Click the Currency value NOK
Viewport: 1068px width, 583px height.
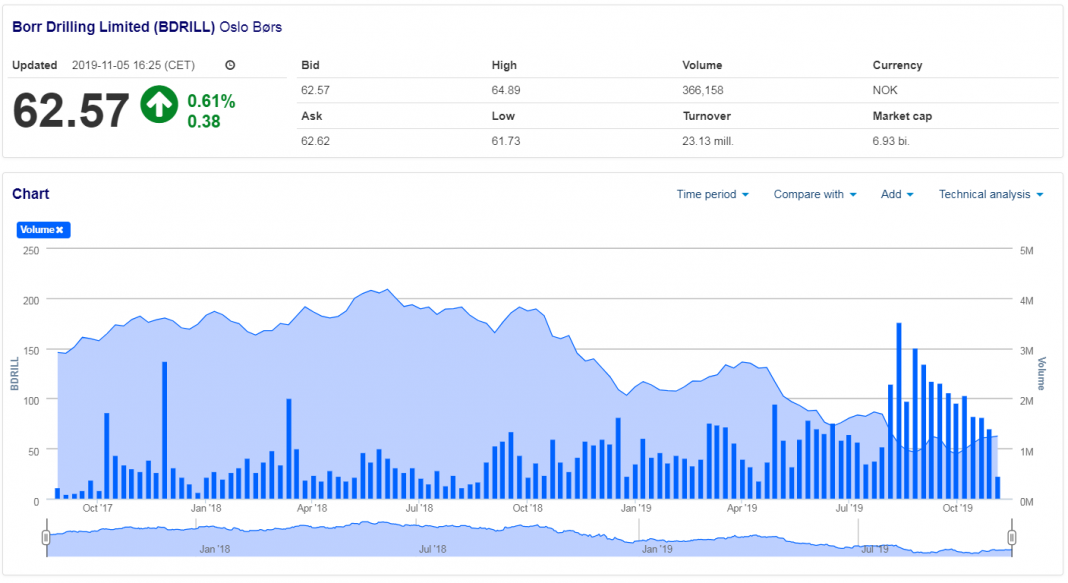(885, 90)
